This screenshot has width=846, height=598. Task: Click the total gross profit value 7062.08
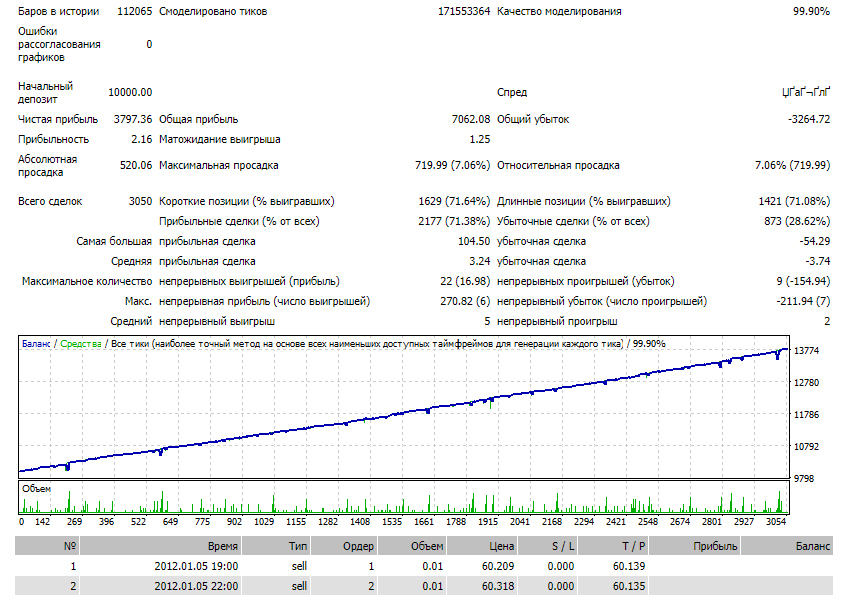471,119
